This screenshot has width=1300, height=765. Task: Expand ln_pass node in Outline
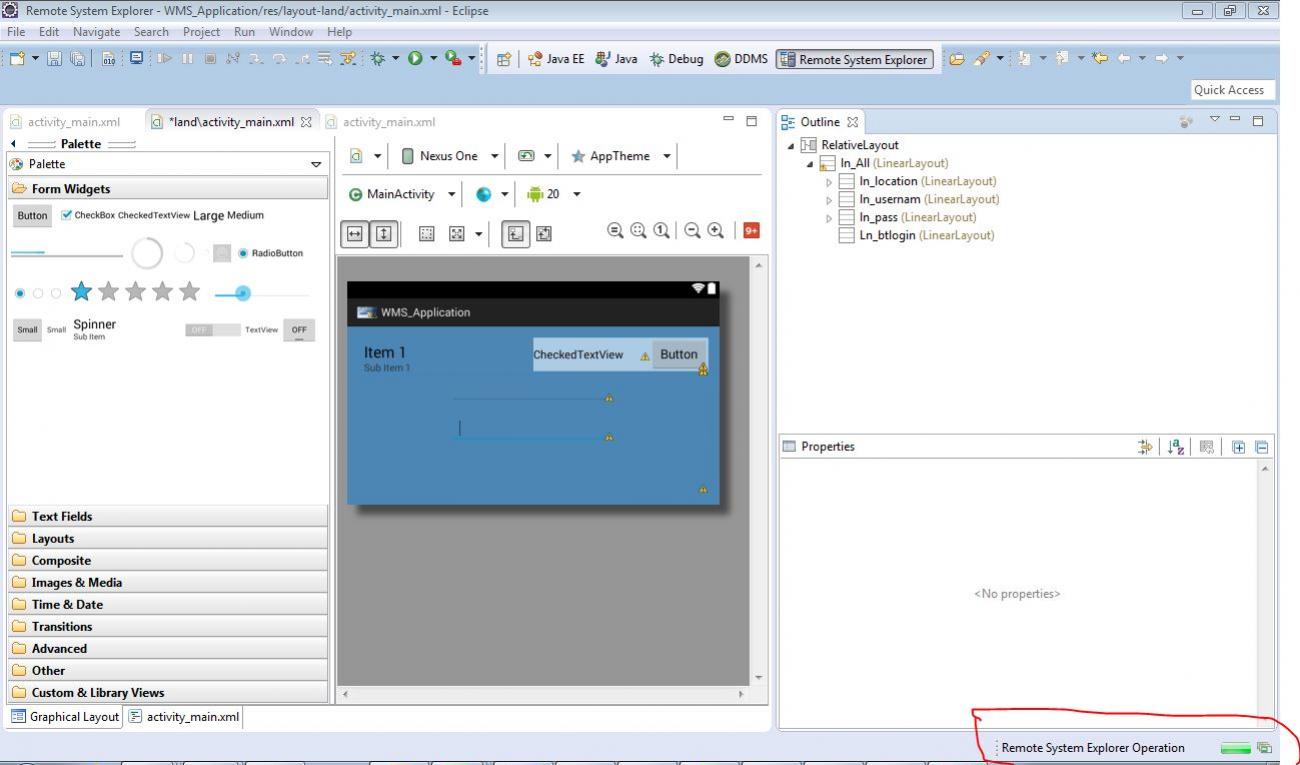click(829, 217)
